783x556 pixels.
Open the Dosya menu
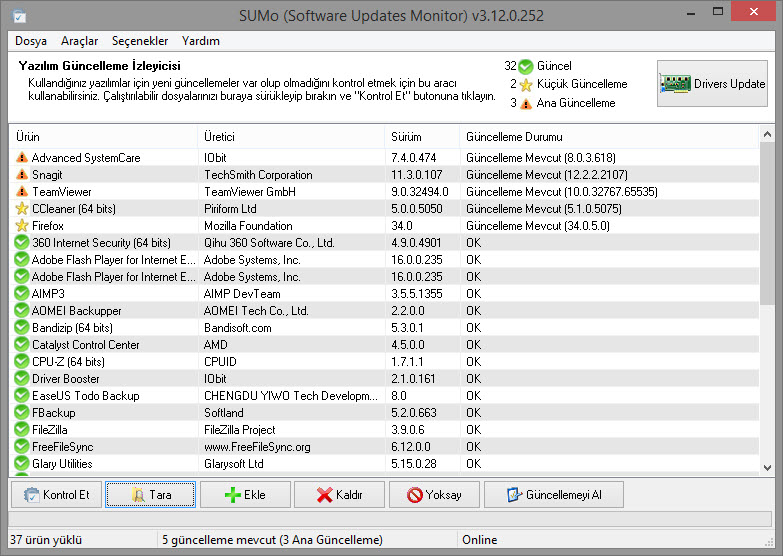tap(31, 41)
